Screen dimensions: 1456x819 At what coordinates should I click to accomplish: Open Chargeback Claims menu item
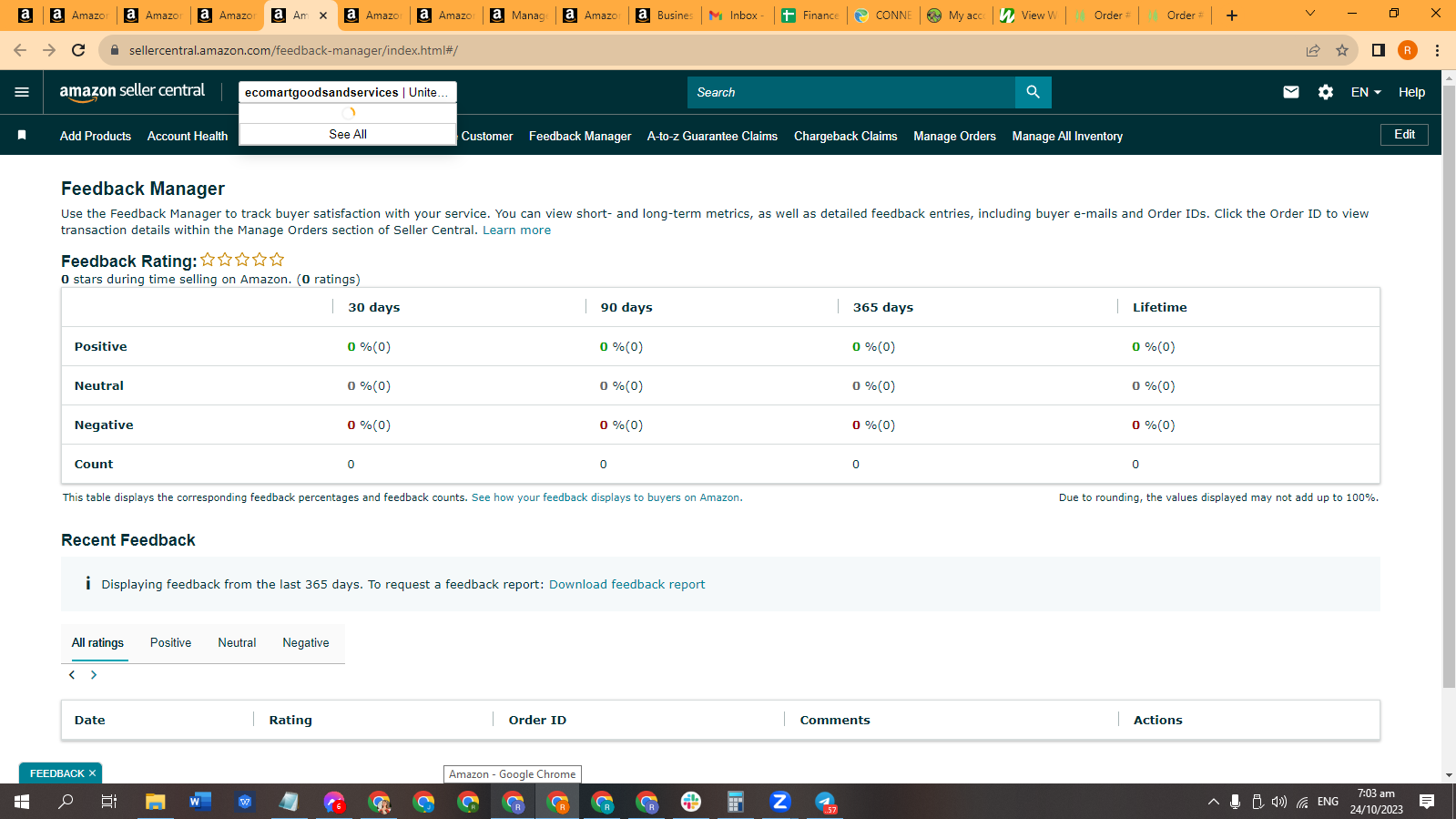click(846, 136)
